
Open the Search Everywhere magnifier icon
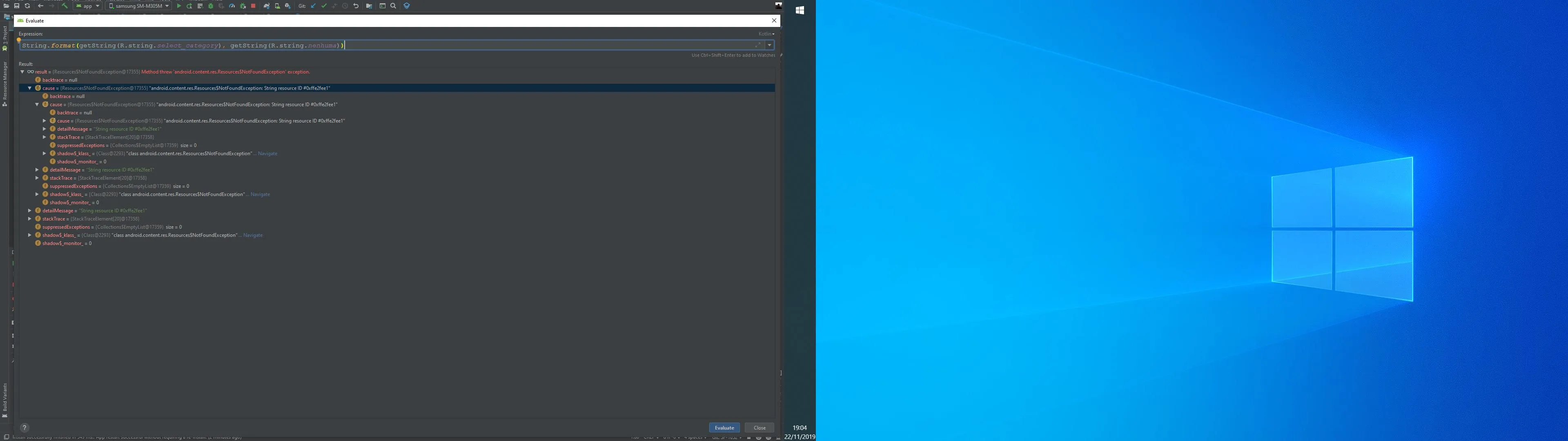coord(393,6)
